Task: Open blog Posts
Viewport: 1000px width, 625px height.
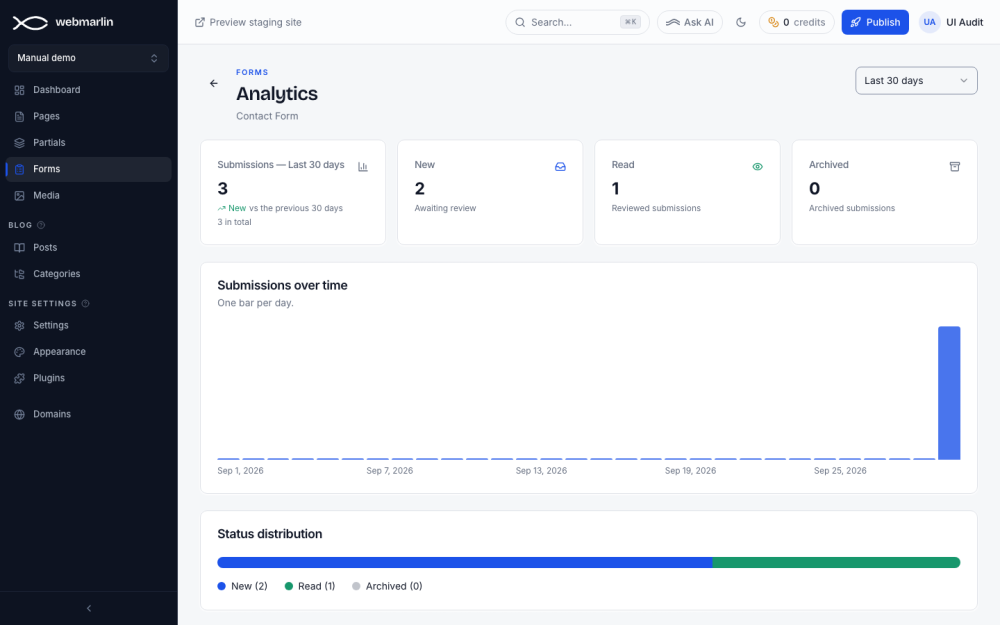Action: [x=89, y=247]
